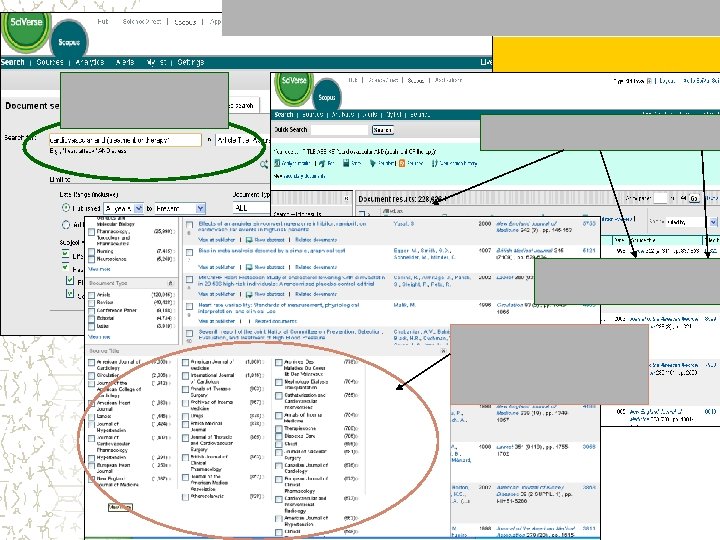
Task: Check the Lancet source title box
Action: pos(91,416)
